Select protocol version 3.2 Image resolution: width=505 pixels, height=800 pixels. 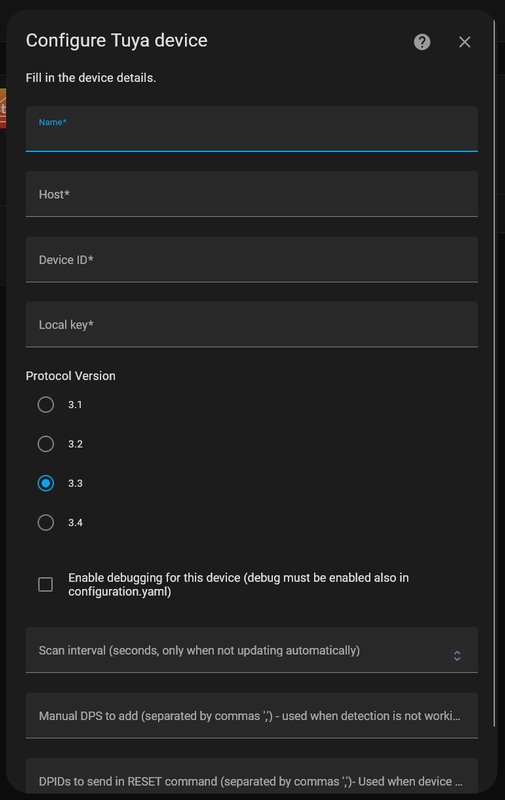pyautogui.click(x=45, y=444)
